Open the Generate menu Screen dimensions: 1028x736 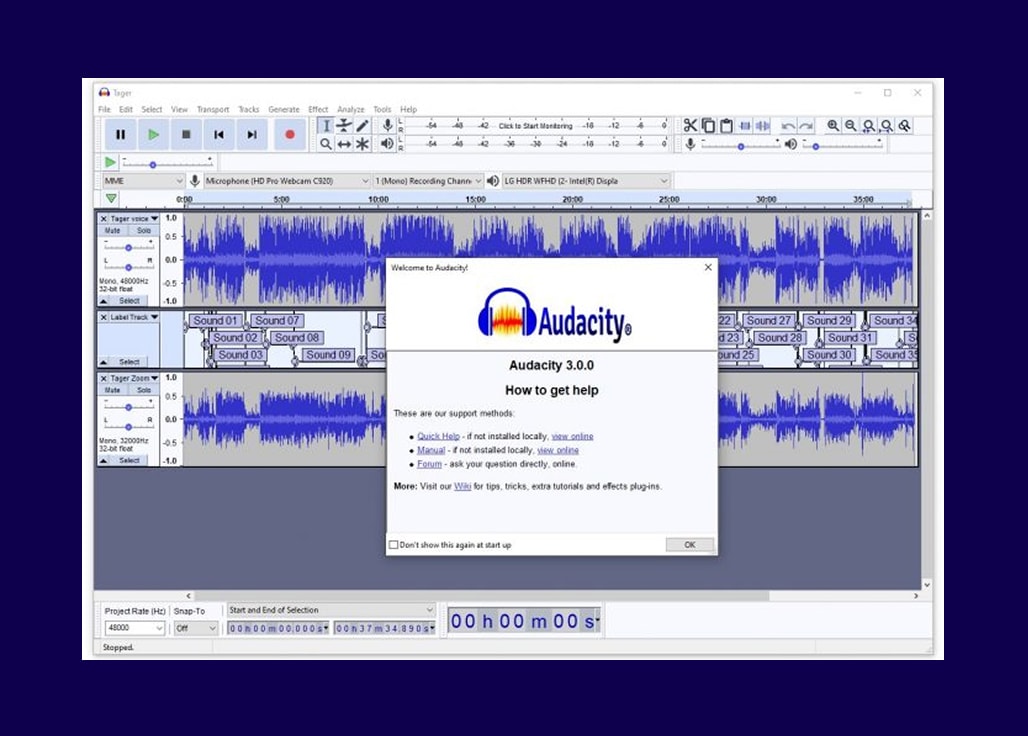coord(283,109)
